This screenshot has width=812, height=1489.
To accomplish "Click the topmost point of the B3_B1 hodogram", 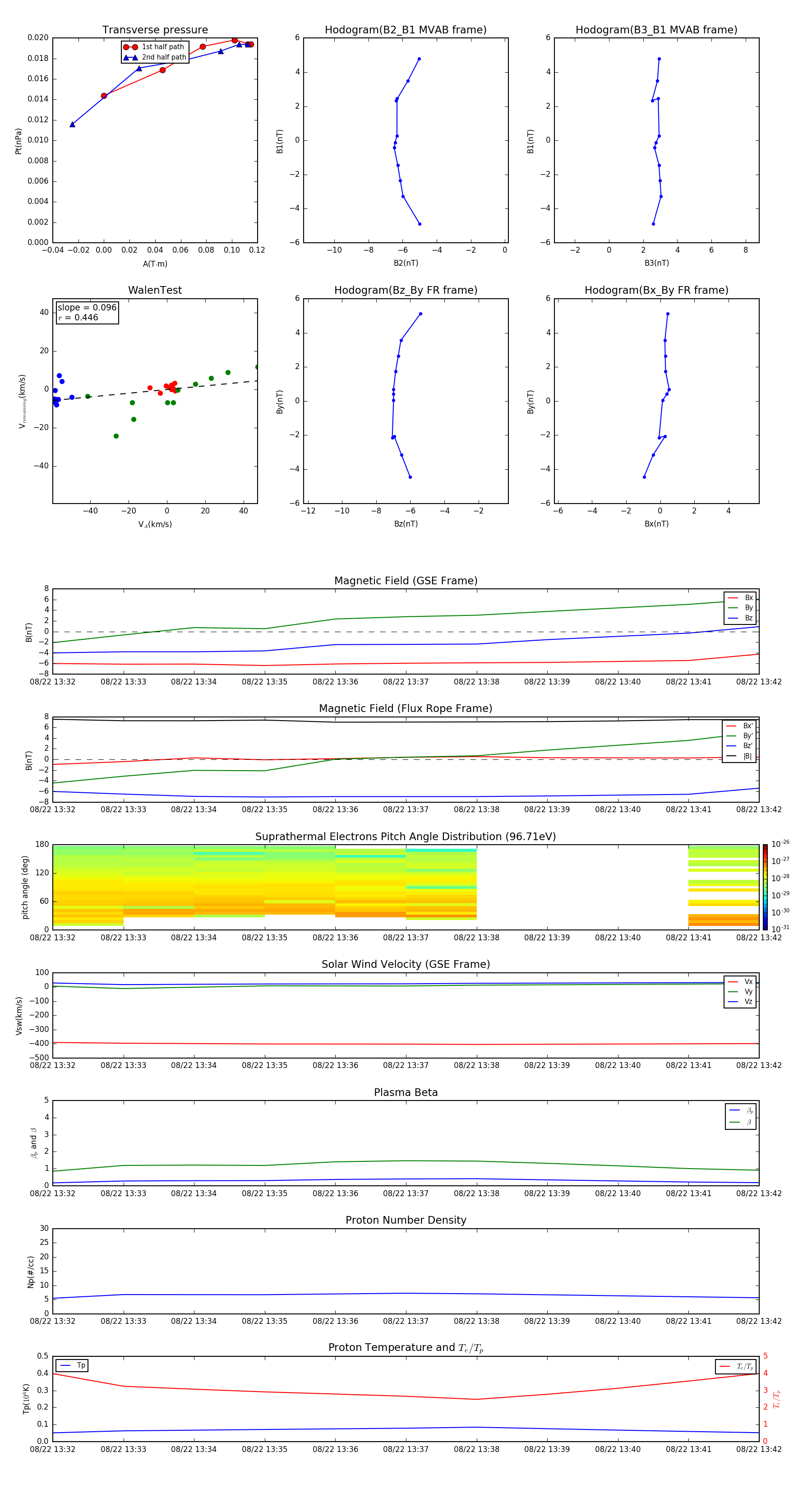I will click(x=659, y=59).
